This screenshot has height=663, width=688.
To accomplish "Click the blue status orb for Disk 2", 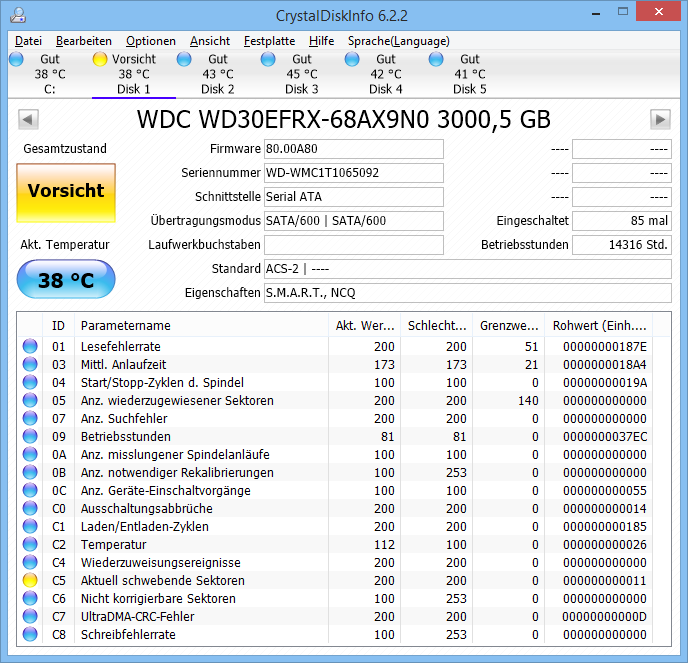I will pyautogui.click(x=184, y=59).
